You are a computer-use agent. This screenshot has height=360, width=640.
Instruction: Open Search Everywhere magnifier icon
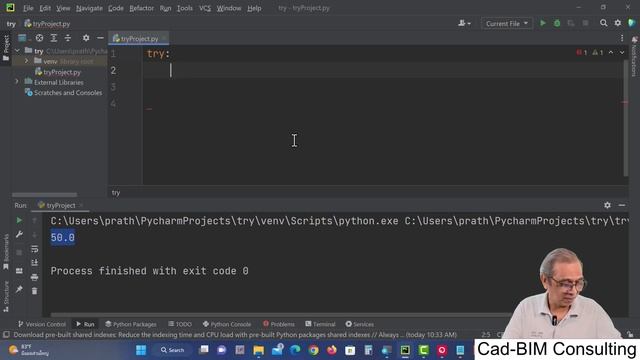603,23
